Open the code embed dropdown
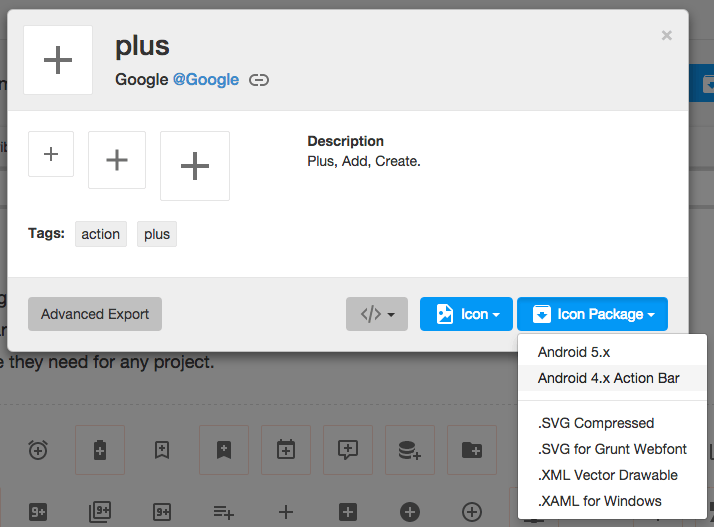Image resolution: width=714 pixels, height=527 pixels. [377, 314]
